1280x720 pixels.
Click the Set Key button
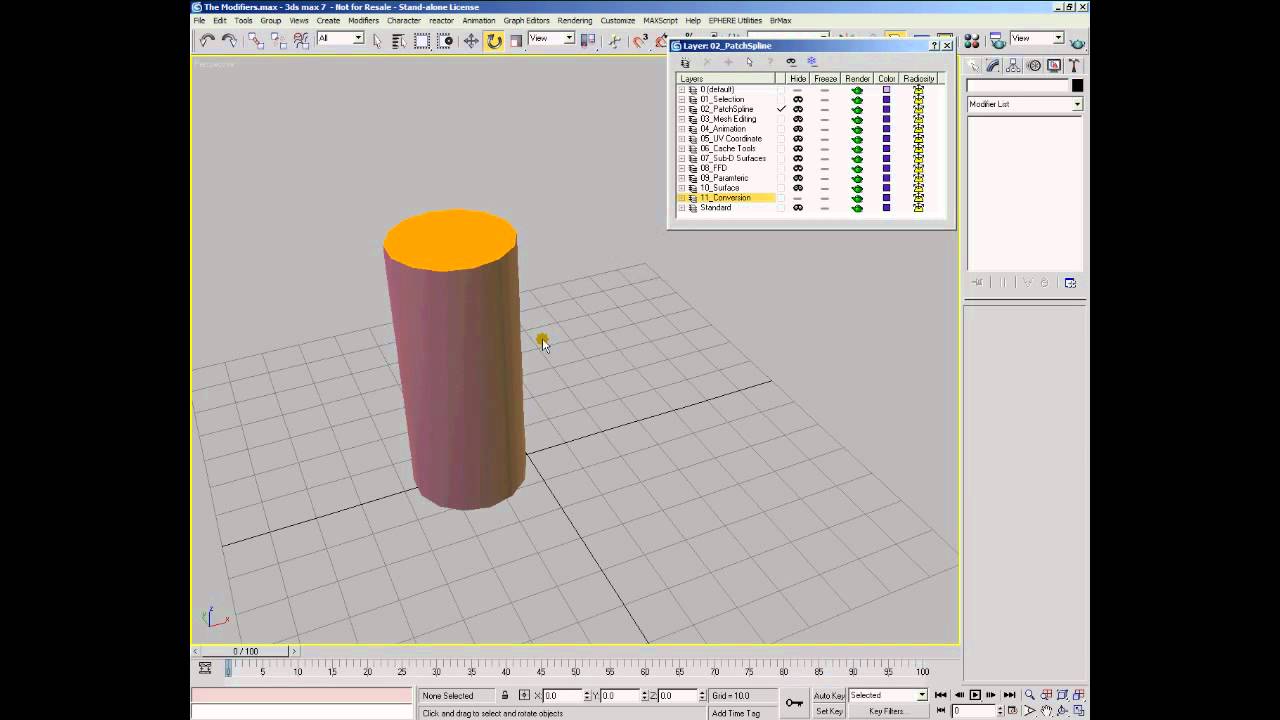(829, 711)
